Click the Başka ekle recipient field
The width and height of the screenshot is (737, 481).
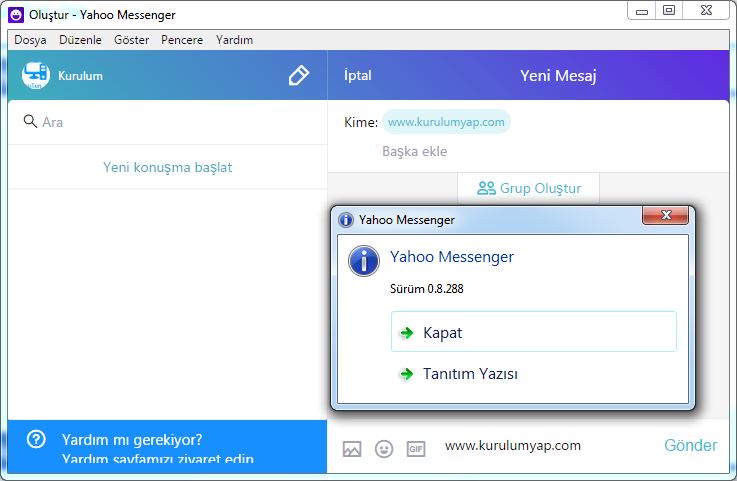(x=415, y=151)
